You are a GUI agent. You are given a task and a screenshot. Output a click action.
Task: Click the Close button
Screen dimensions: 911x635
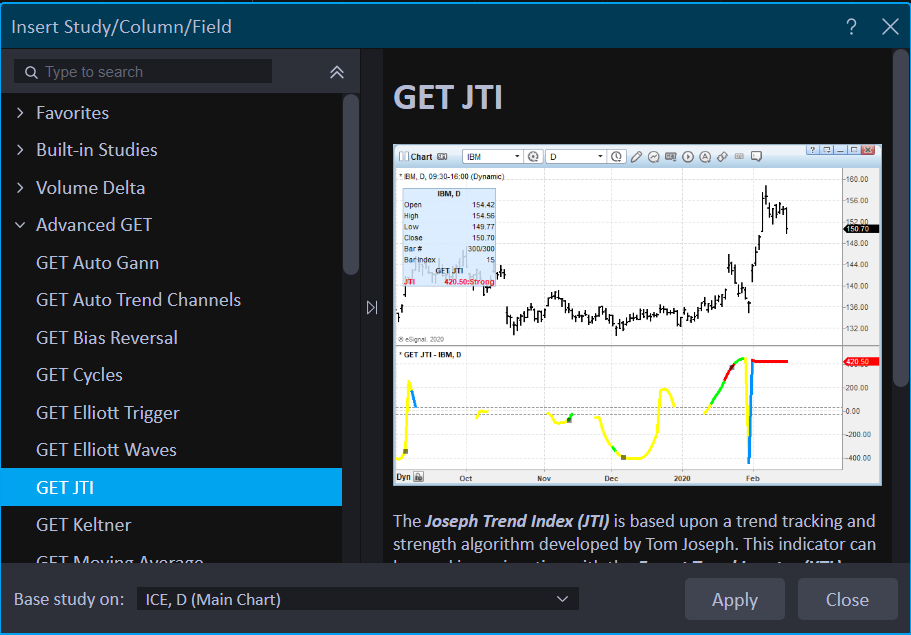[x=848, y=599]
